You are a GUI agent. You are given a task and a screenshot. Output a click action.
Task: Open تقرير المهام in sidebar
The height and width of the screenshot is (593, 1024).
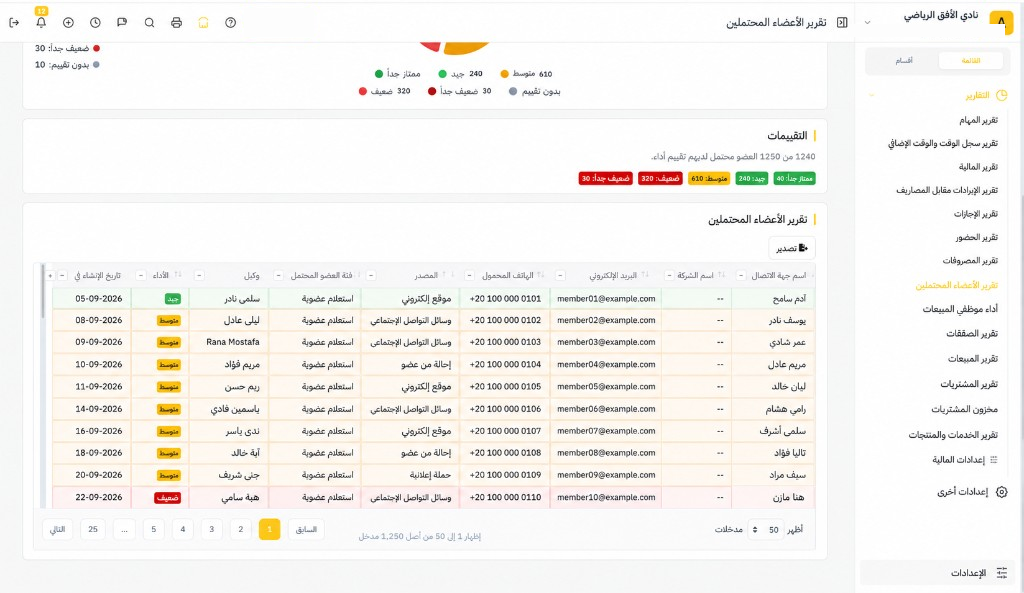tap(978, 120)
